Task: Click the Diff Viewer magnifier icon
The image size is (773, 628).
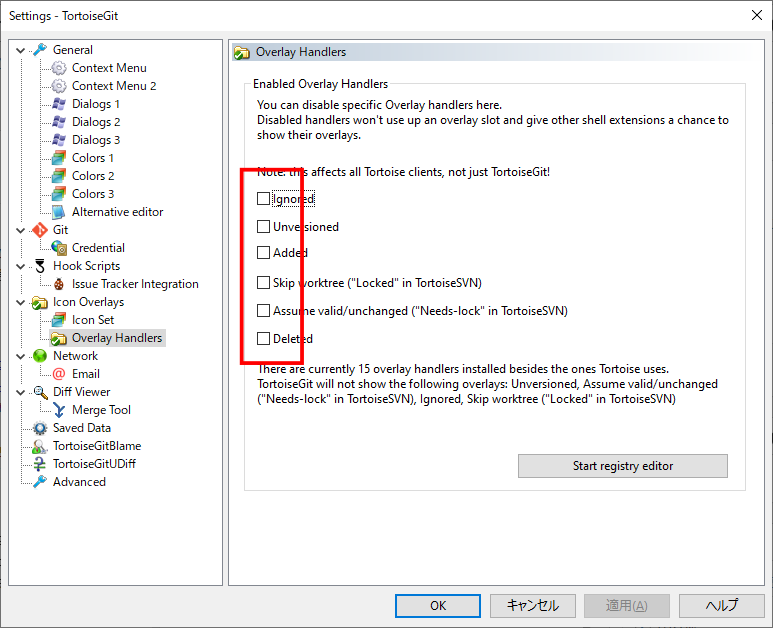Action: tap(40, 392)
